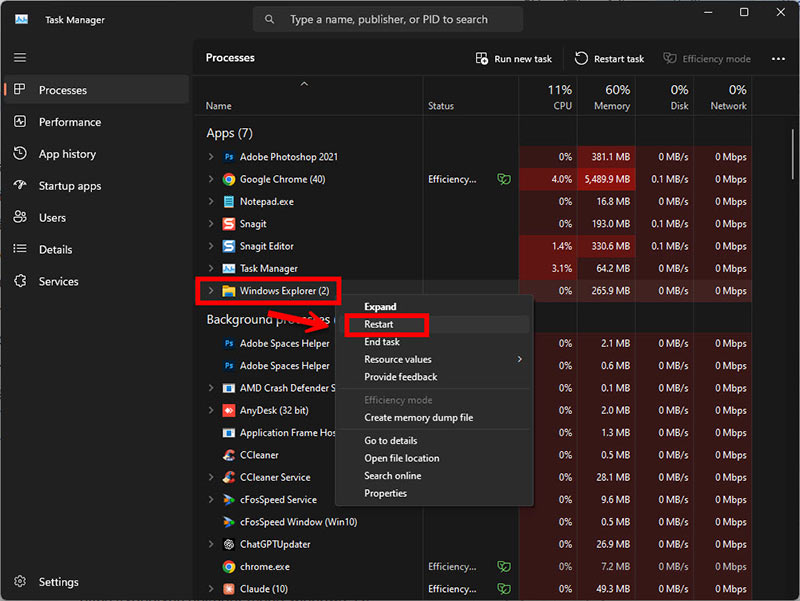Click Google Chrome's efficiency leaf status icon

point(504,179)
